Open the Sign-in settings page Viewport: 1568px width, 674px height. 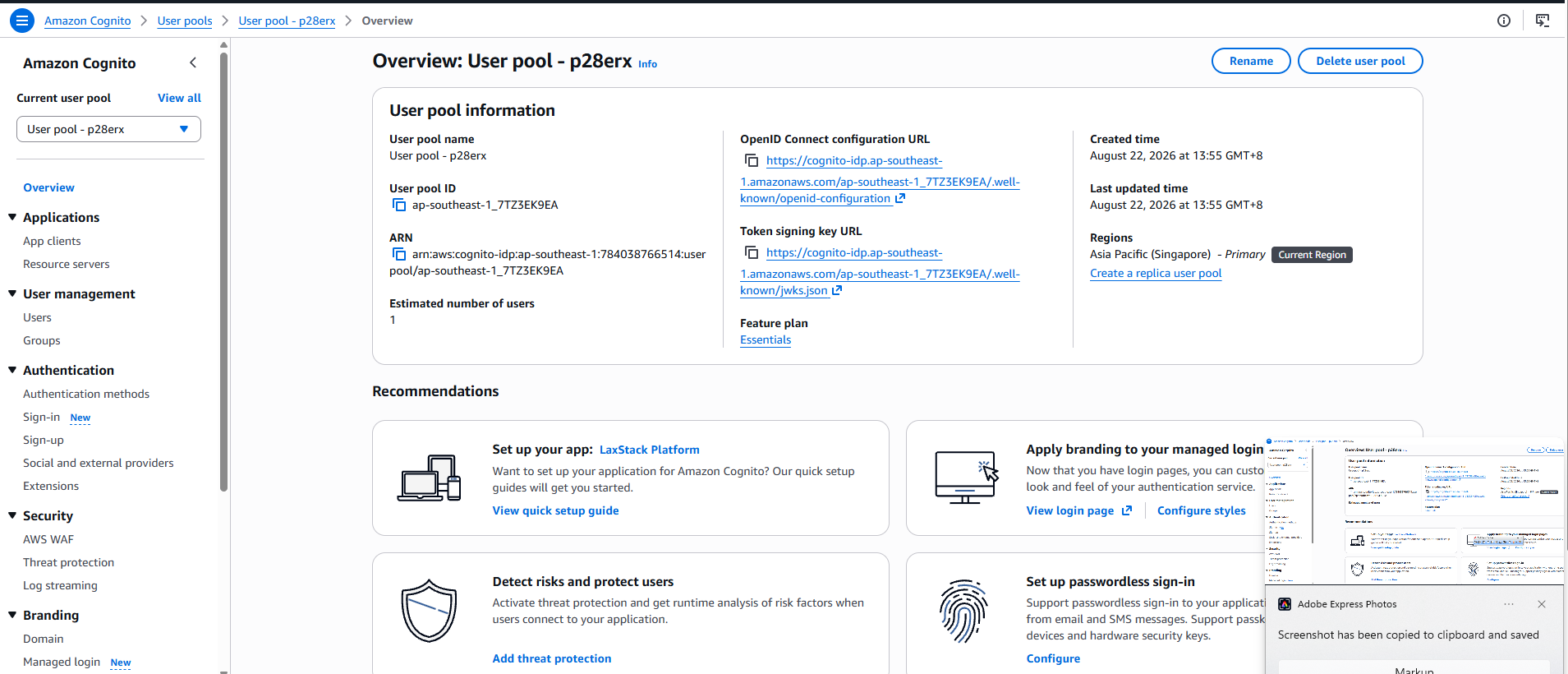coord(41,417)
